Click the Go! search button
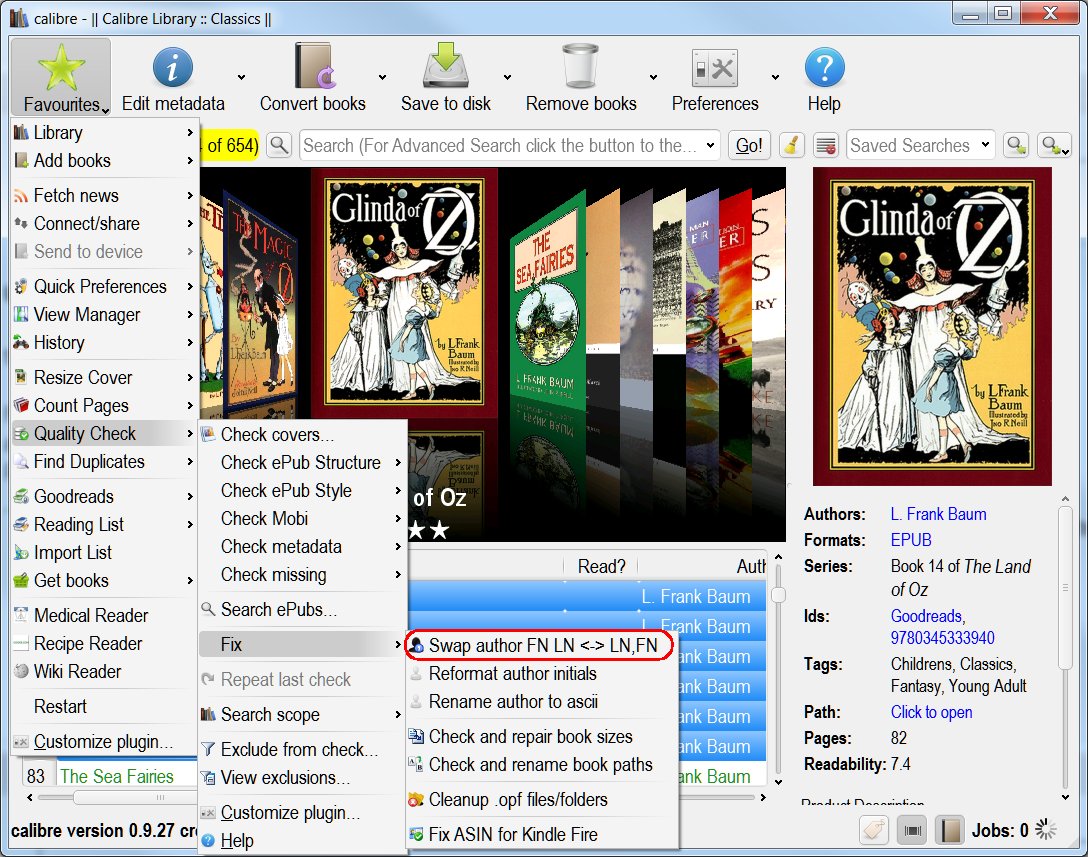Viewport: 1088px width, 857px height. (x=749, y=145)
